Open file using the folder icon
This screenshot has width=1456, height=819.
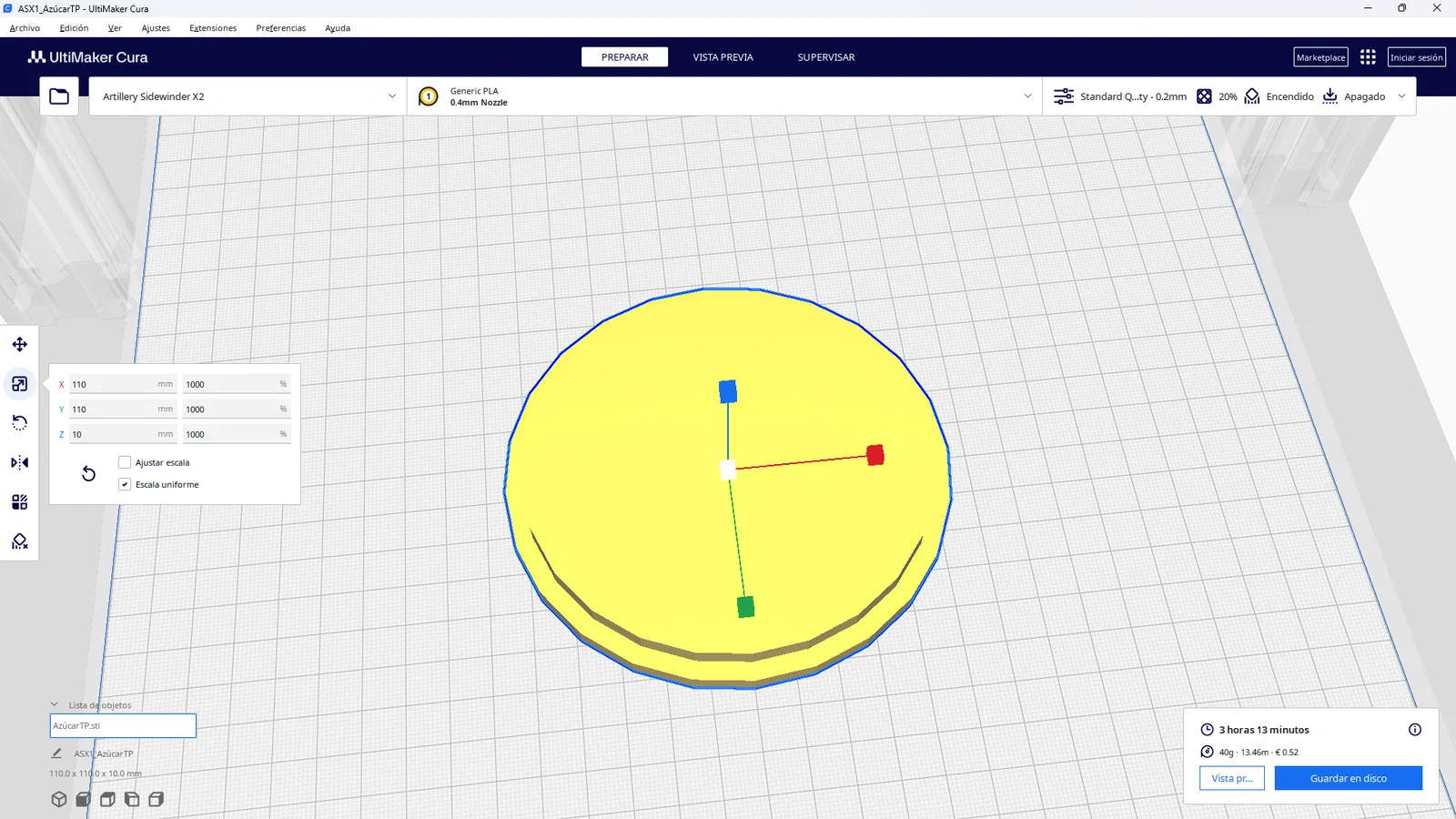(59, 96)
